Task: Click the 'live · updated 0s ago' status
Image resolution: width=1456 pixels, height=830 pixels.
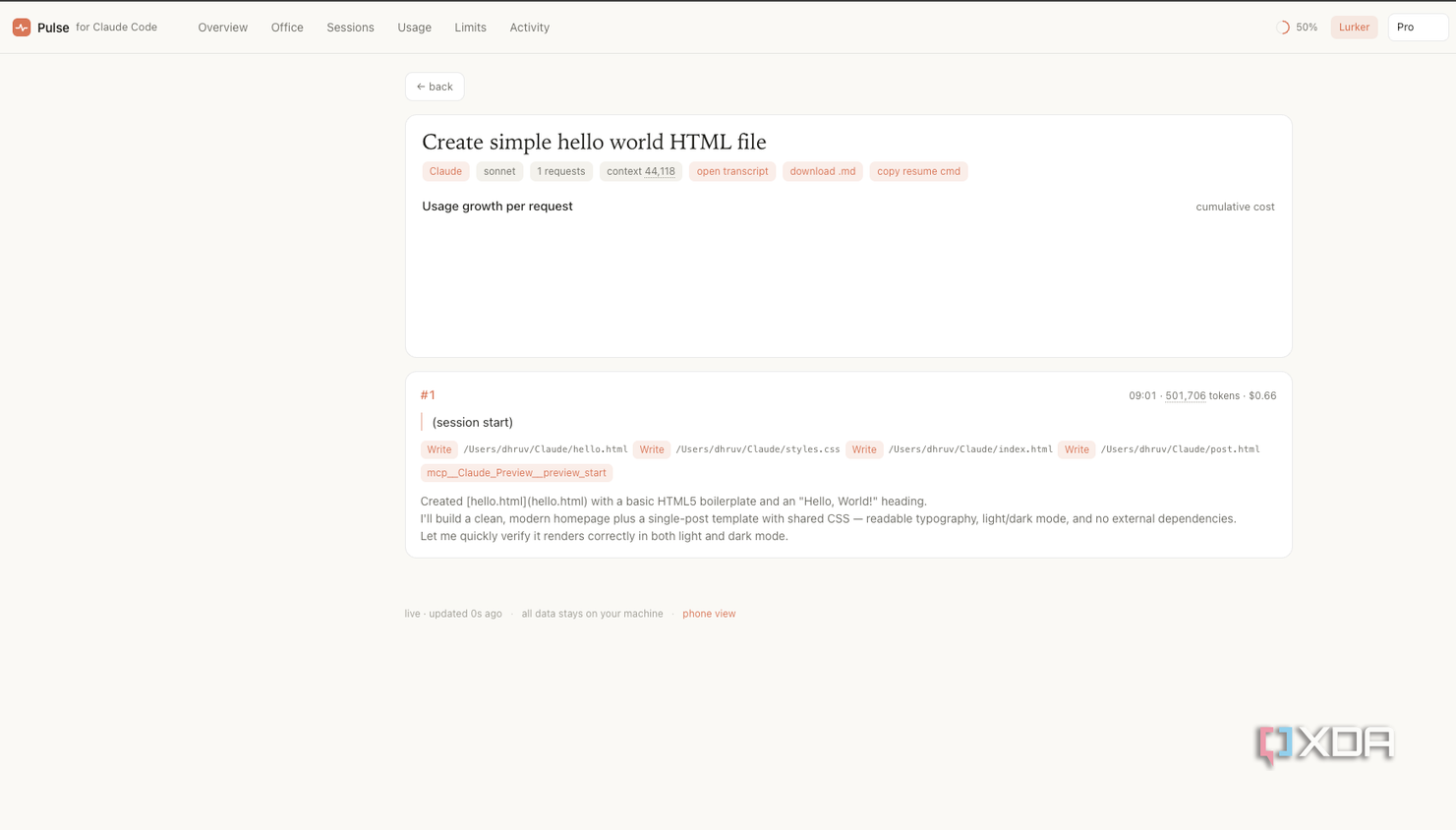Action: (x=453, y=614)
